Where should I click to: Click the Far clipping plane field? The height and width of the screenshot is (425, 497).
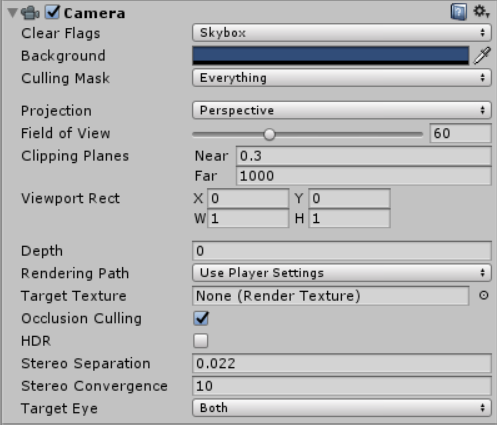pyautogui.click(x=364, y=176)
